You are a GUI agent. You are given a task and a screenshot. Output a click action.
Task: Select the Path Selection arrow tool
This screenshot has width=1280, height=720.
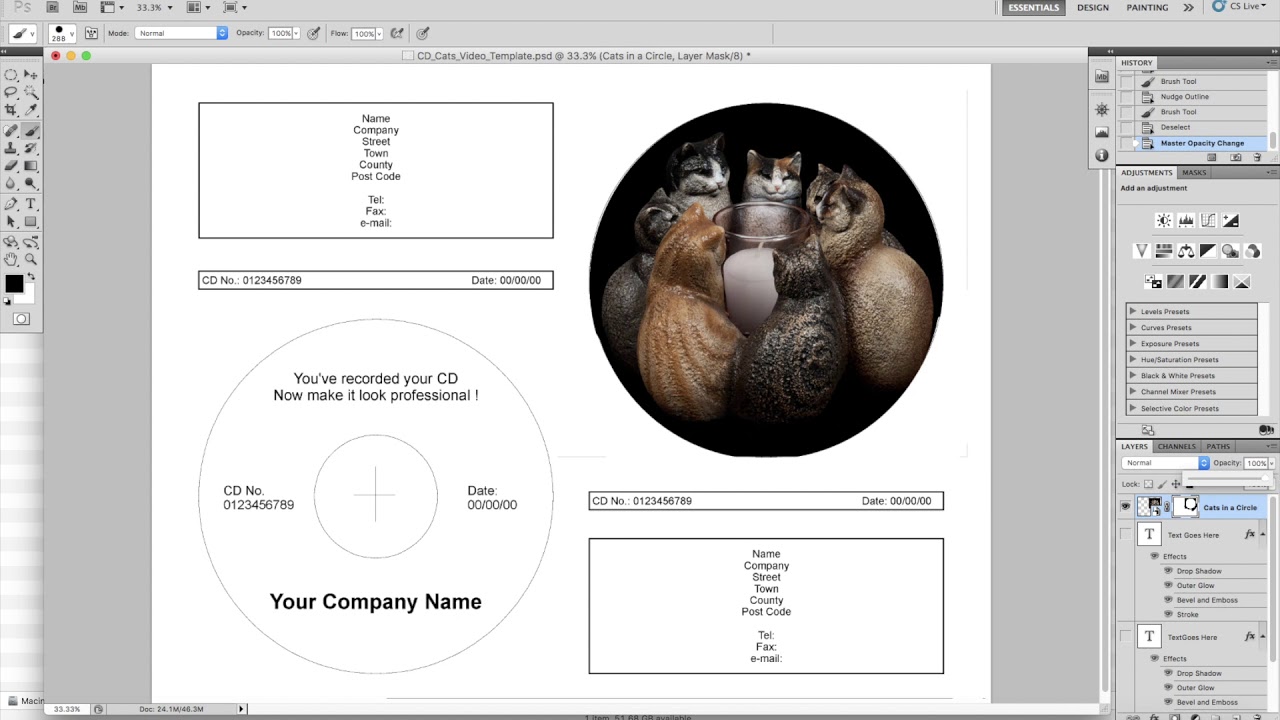(11, 221)
